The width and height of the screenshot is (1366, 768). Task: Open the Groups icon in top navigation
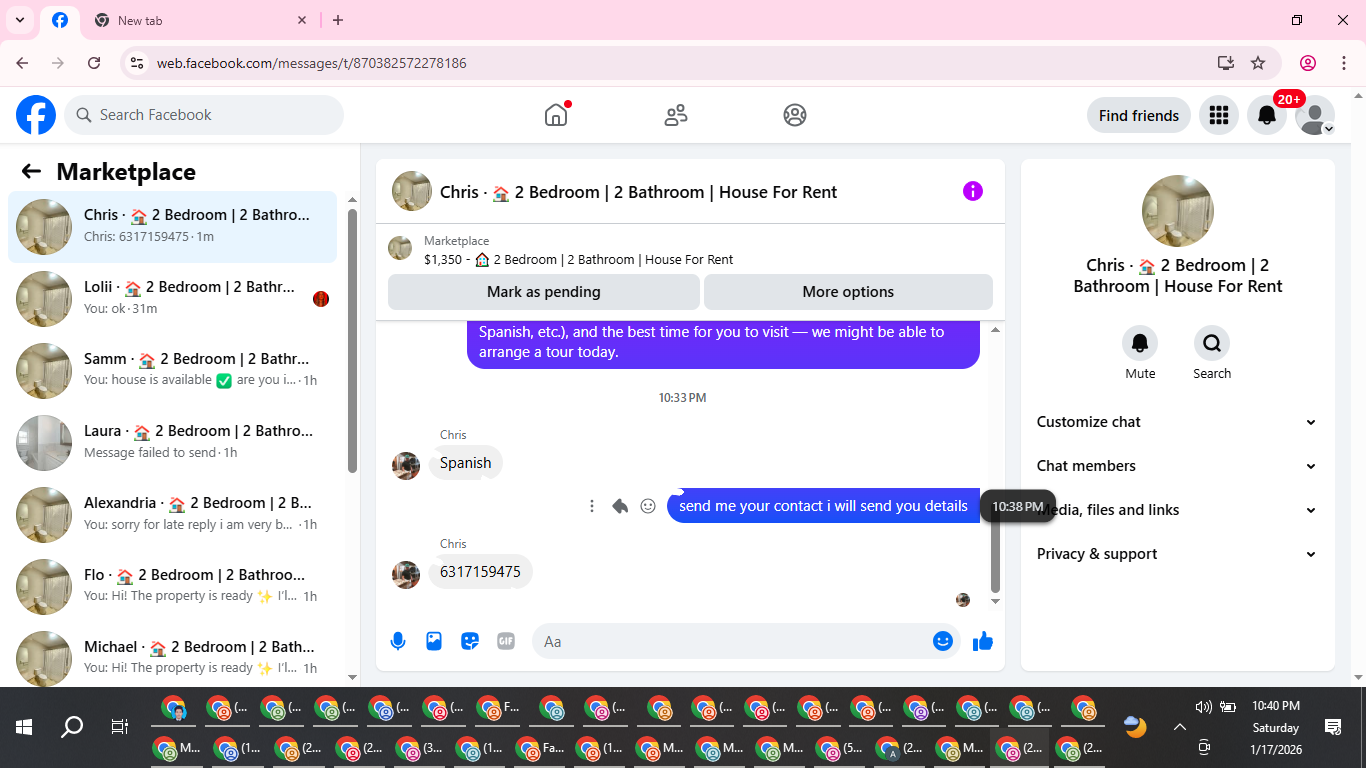click(x=795, y=115)
